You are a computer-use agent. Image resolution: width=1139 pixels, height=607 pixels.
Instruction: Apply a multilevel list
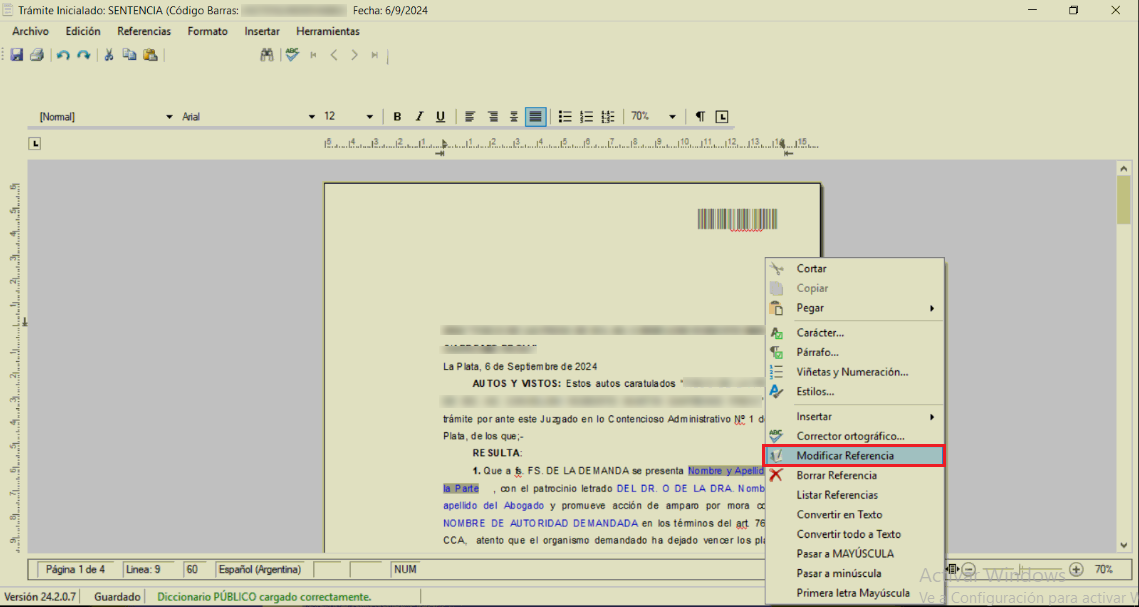coord(609,116)
